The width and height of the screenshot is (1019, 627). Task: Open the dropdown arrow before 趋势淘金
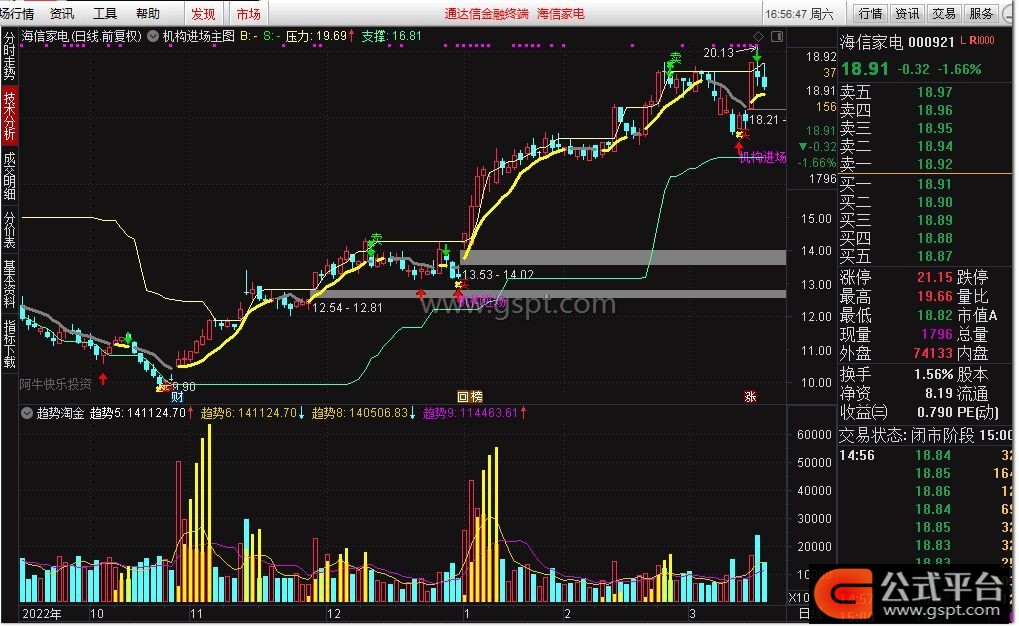27,413
